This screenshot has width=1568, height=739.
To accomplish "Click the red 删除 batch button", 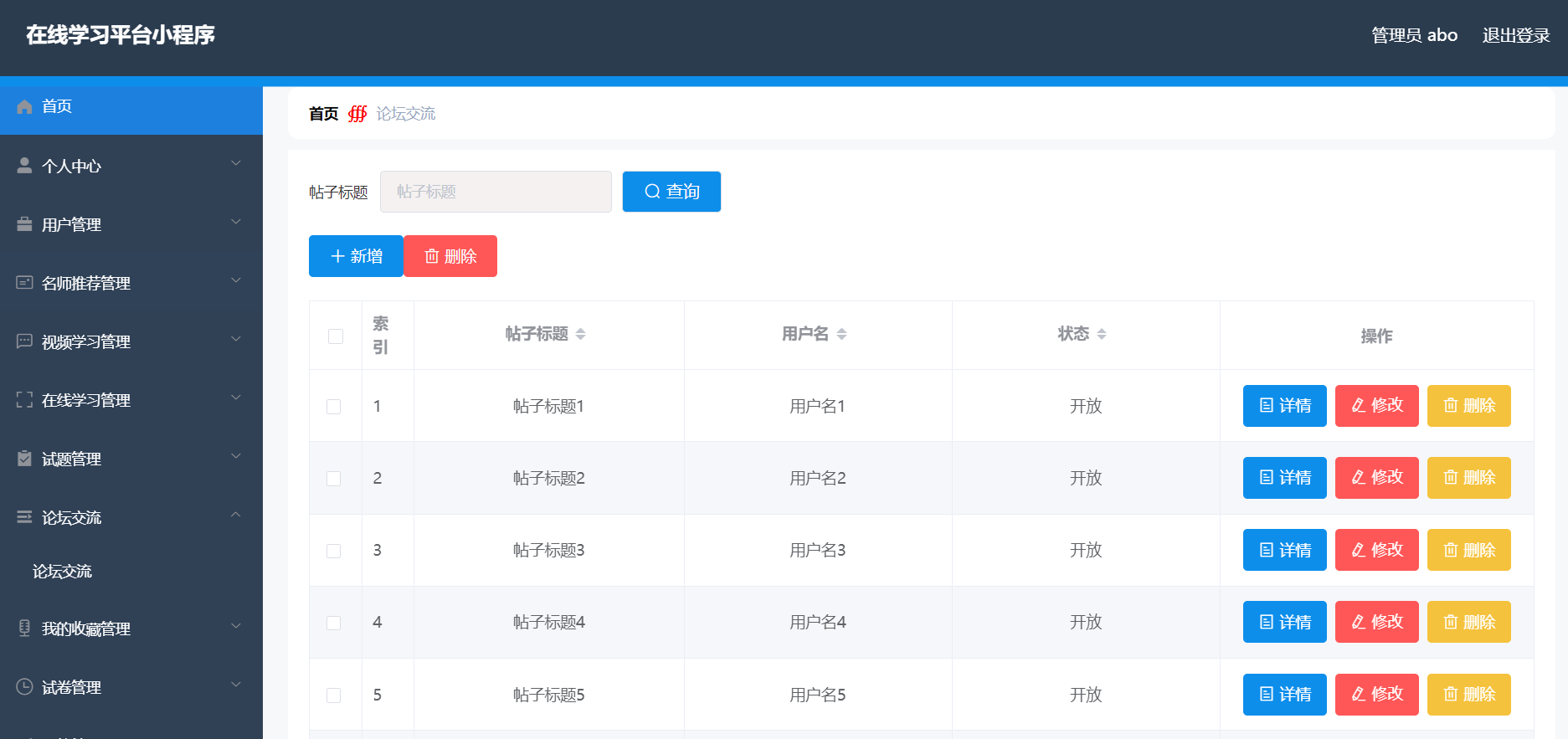I will [x=450, y=256].
